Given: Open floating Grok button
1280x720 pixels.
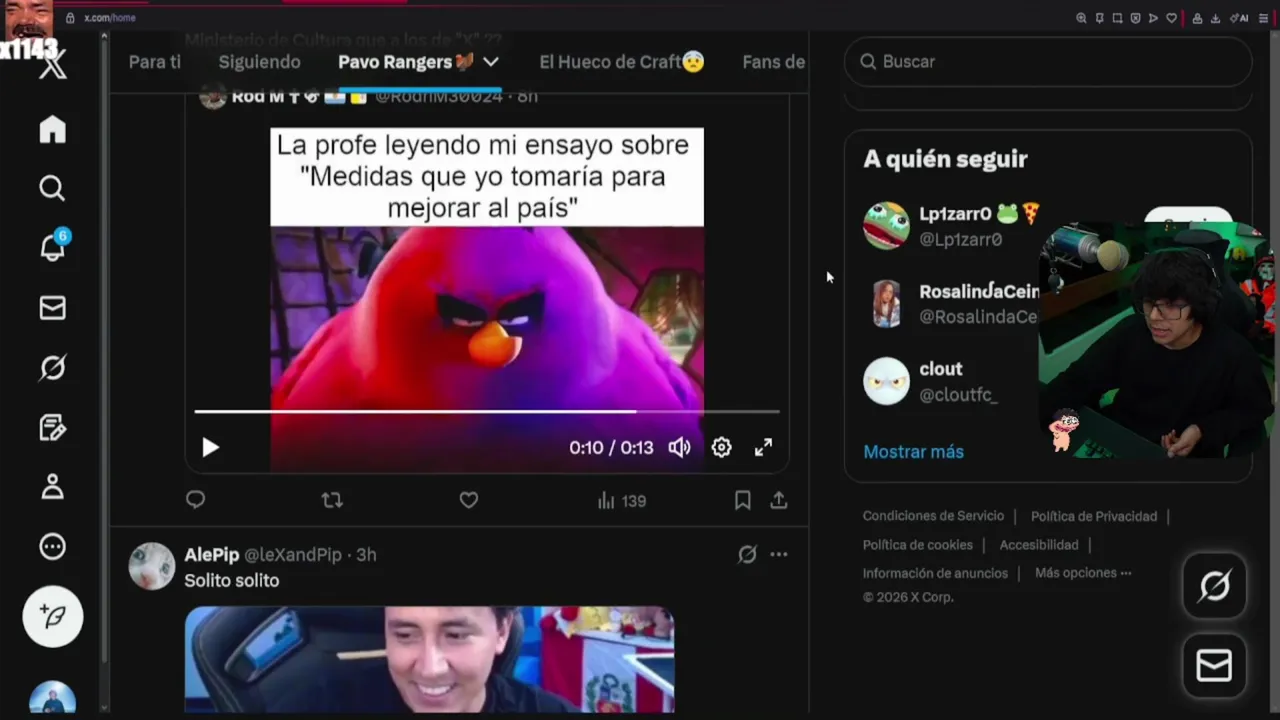Looking at the screenshot, I should pos(1214,585).
